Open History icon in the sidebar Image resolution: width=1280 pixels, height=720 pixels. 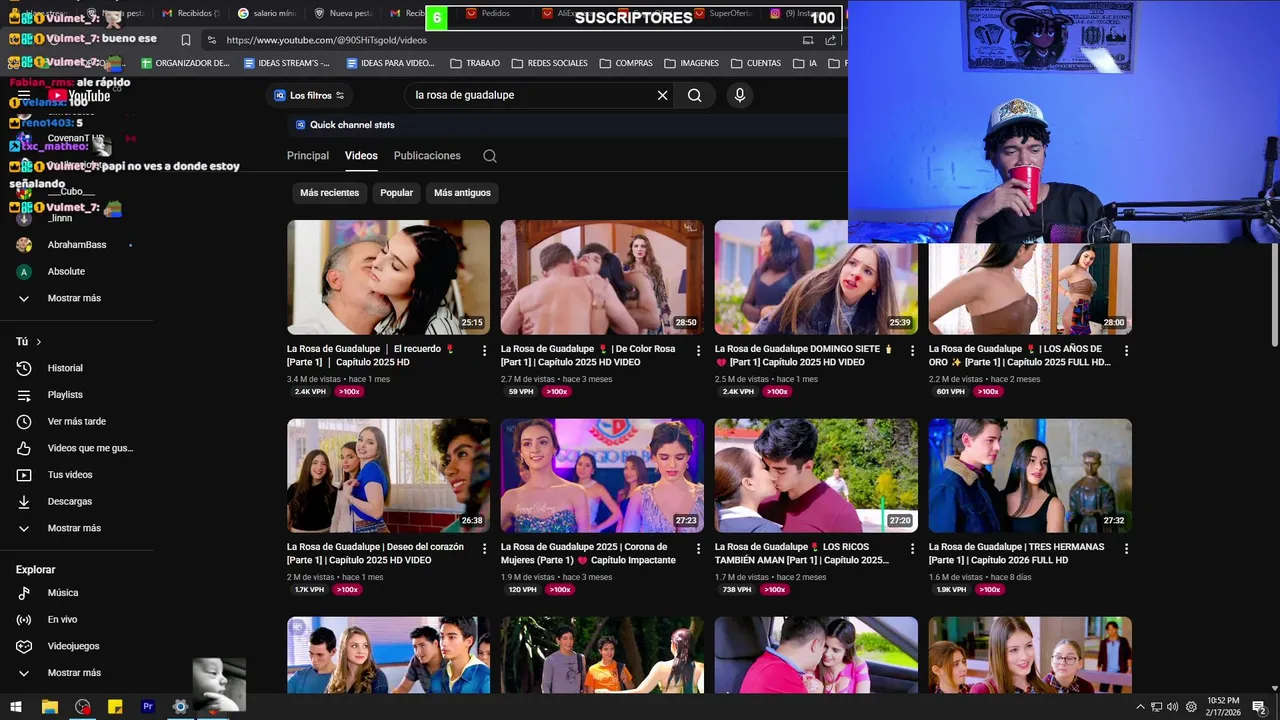coord(24,368)
